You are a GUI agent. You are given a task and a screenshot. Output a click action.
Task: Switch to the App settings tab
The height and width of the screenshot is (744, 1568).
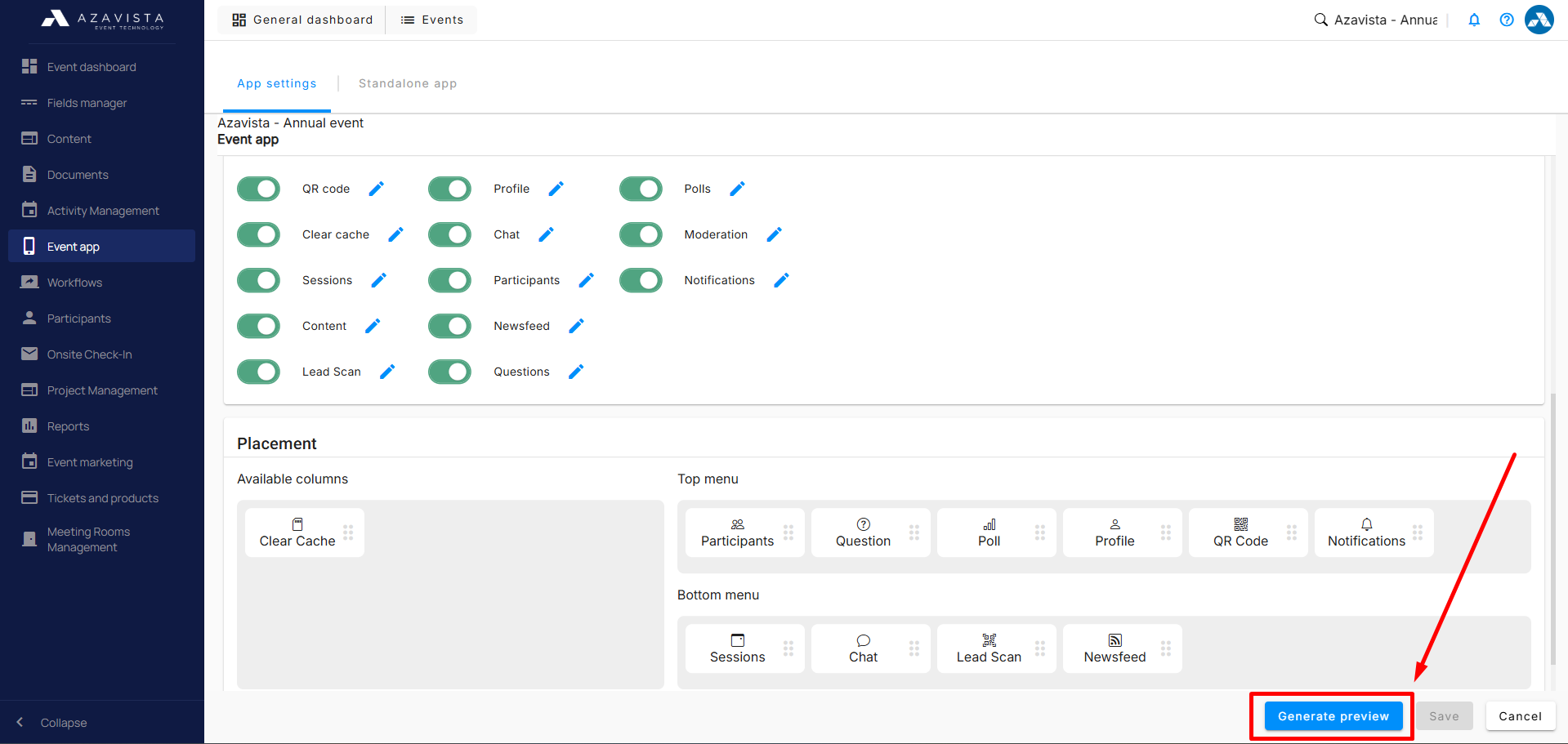(x=276, y=83)
